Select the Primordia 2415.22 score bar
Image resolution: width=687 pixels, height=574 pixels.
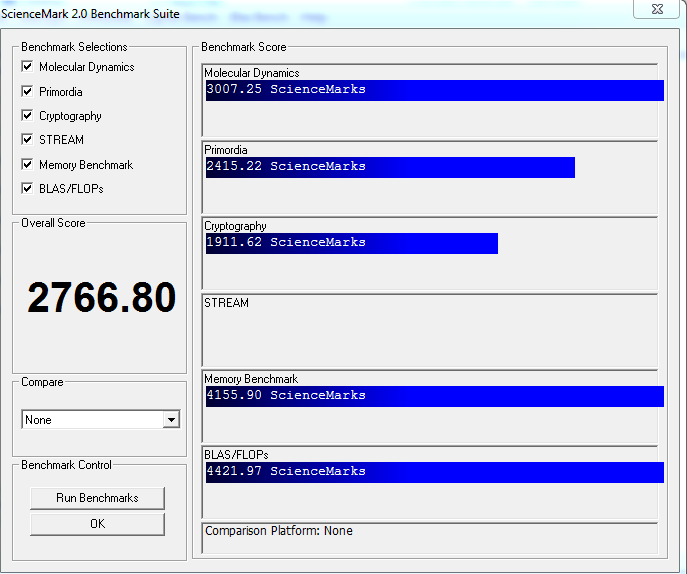[390, 167]
